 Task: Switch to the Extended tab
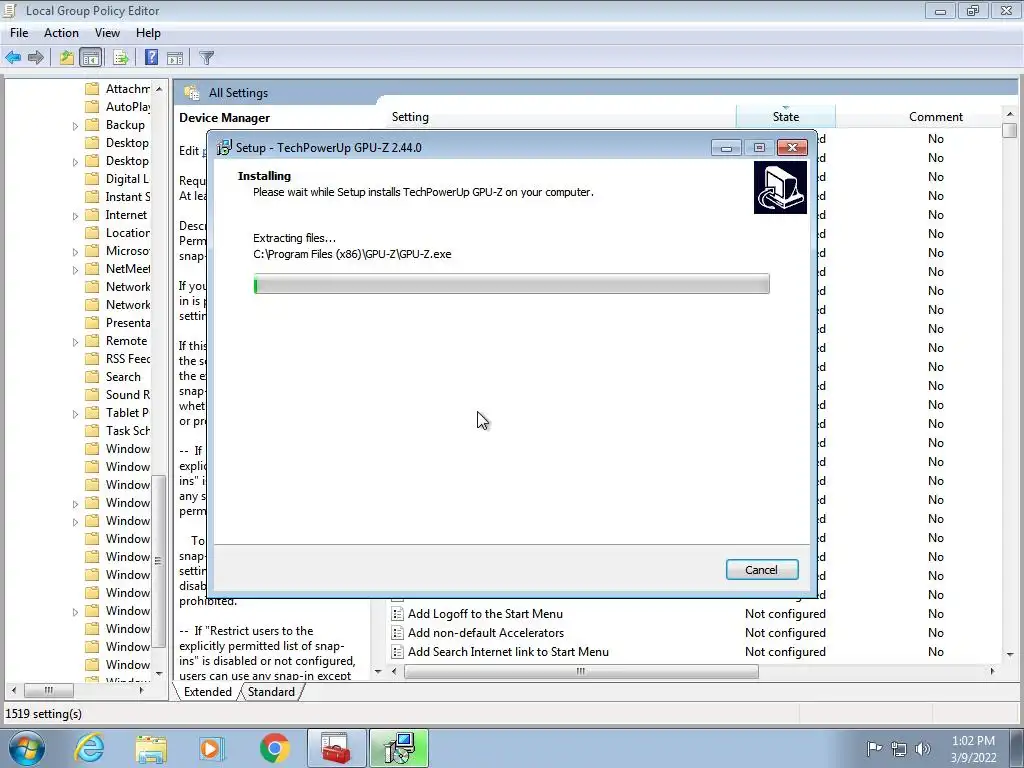pos(208,692)
